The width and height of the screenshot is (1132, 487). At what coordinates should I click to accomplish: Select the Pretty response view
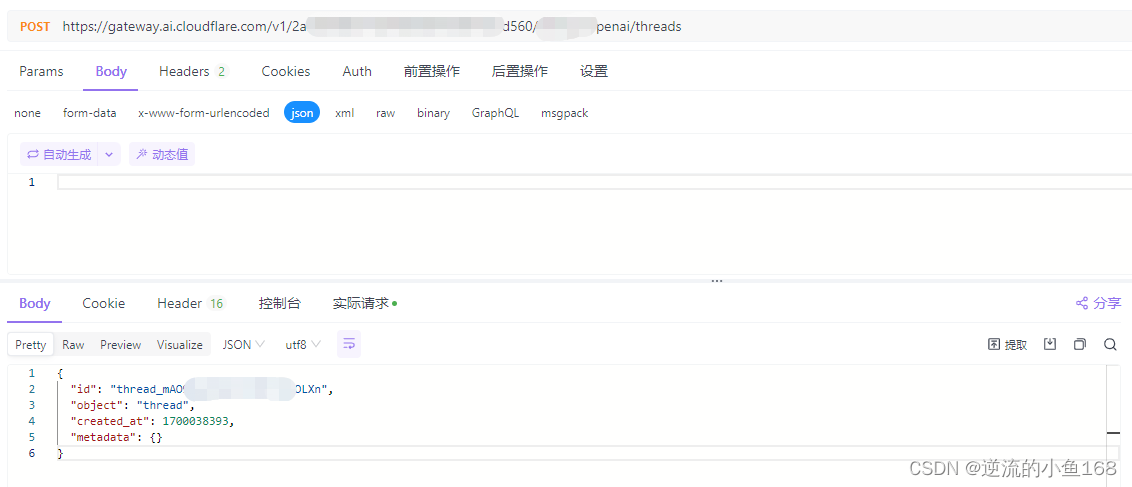[x=30, y=345]
